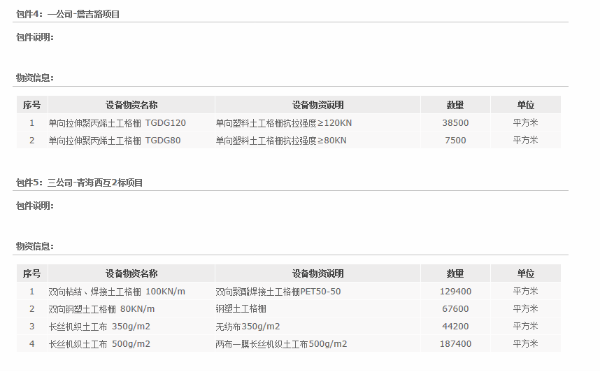The image size is (600, 371).
Task: Select the 无纺布350g/m2 description cell
Action: click(x=318, y=326)
